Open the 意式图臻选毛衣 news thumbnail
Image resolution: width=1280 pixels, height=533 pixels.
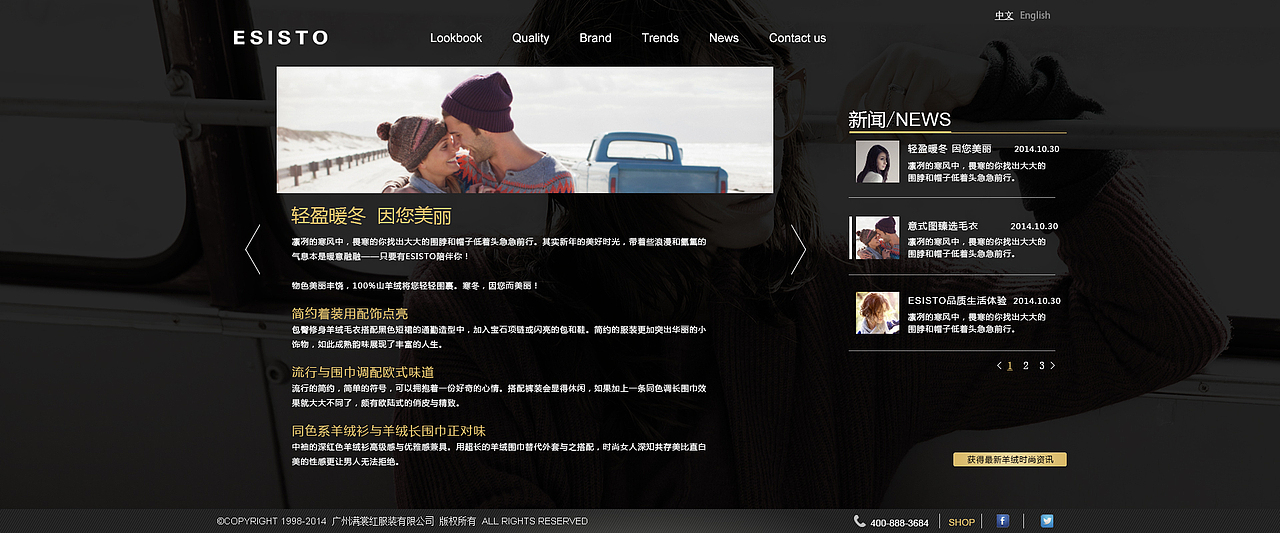877,238
